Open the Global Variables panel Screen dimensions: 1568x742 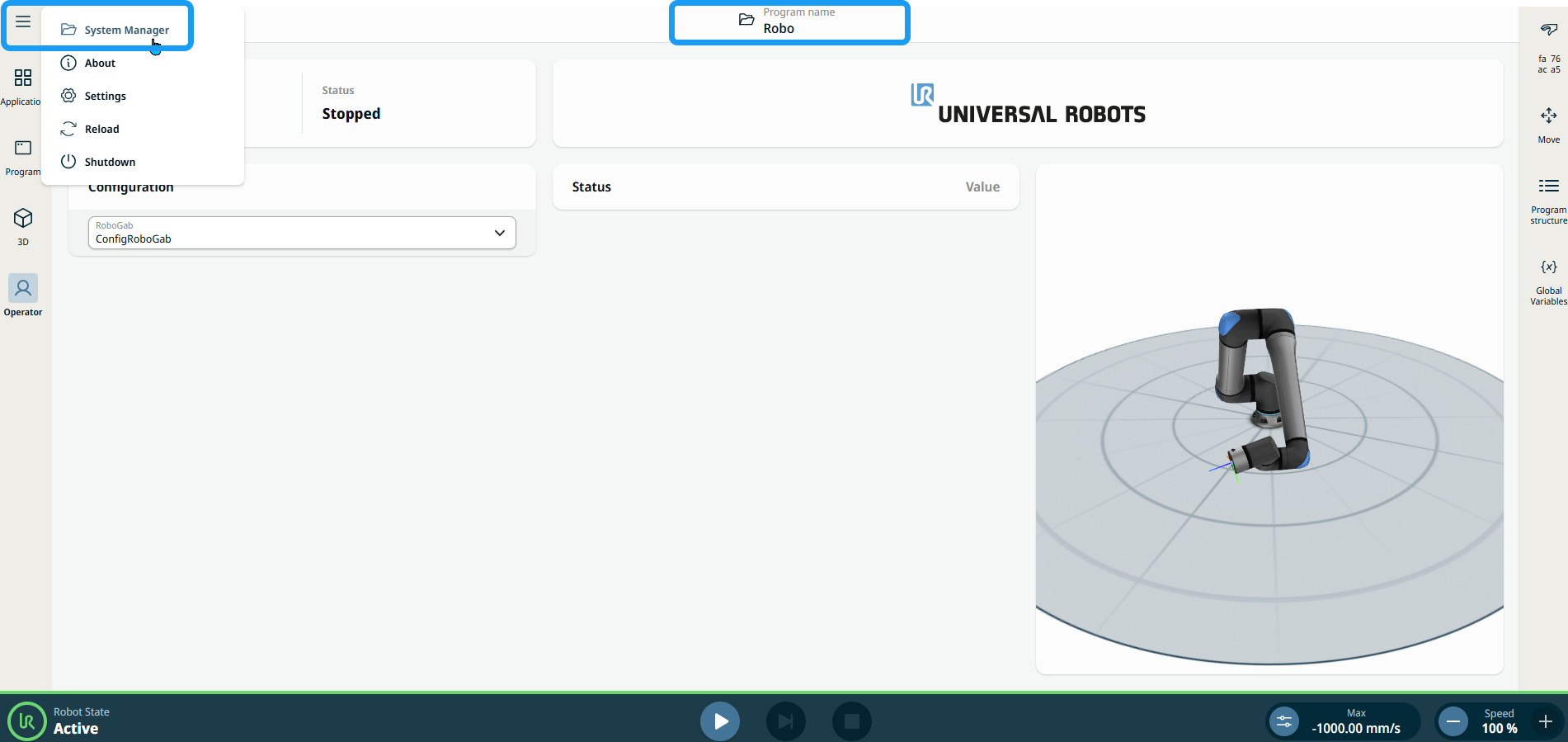[x=1548, y=281]
